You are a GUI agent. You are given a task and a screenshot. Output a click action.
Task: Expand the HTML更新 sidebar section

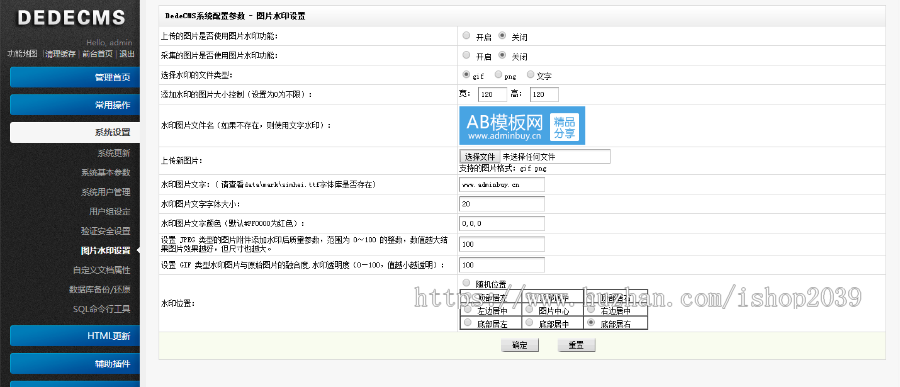75,336
